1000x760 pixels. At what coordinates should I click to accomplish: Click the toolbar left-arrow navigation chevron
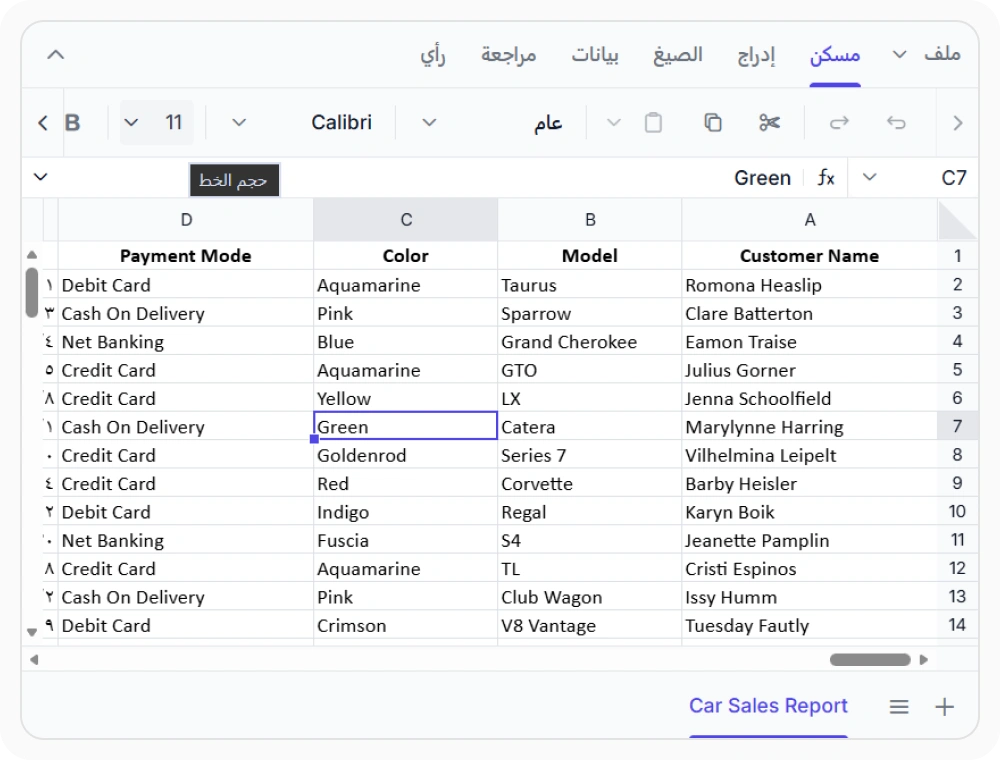tap(43, 123)
